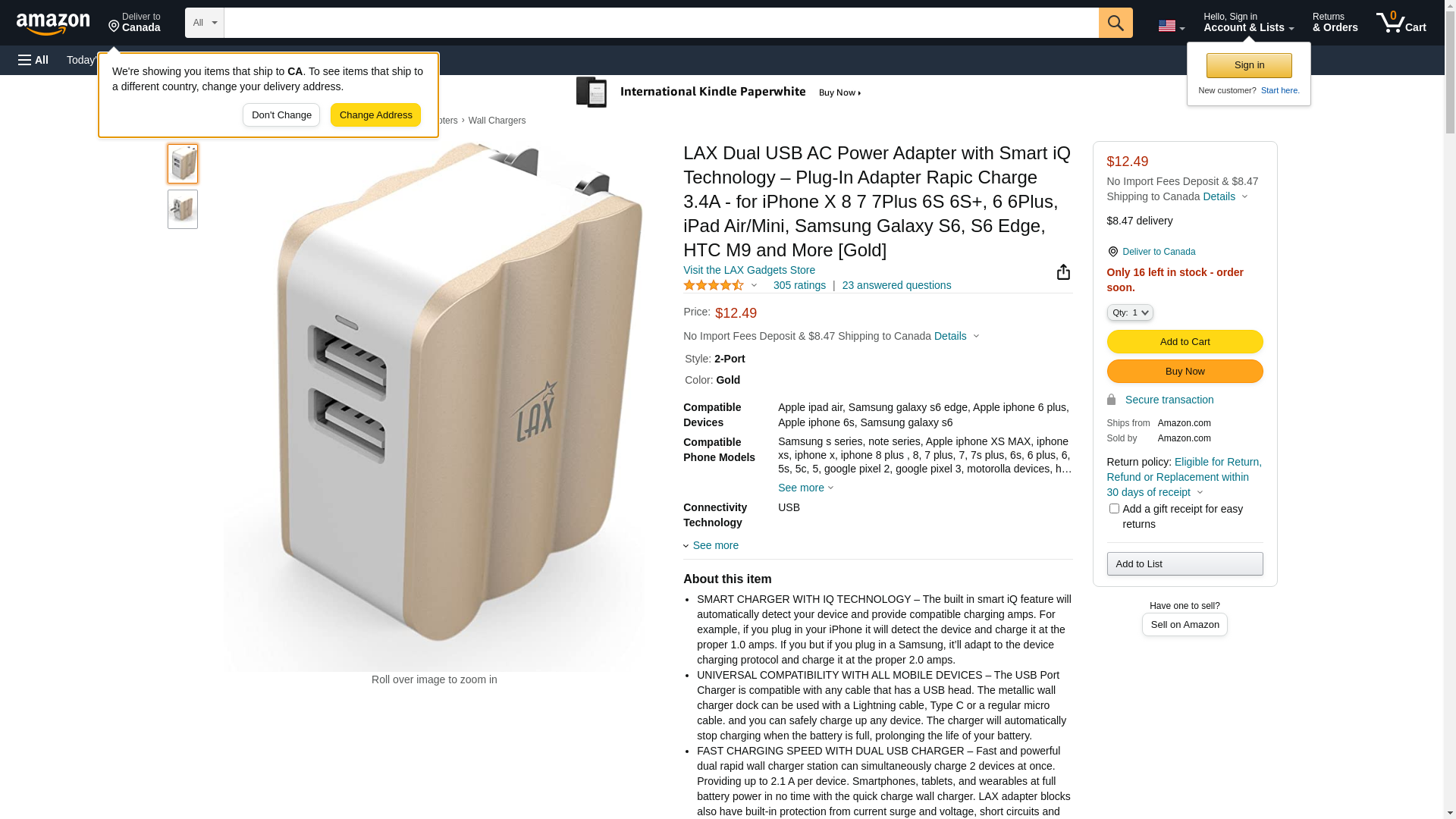Expand the Add to List dropdown
Viewport: 1456px width, 819px height.
pos(1185,563)
